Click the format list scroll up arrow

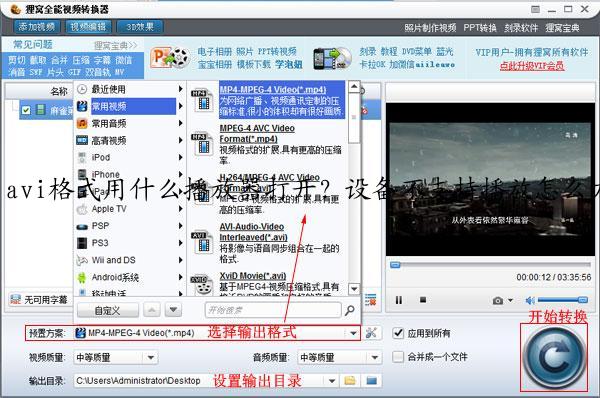click(x=354, y=86)
